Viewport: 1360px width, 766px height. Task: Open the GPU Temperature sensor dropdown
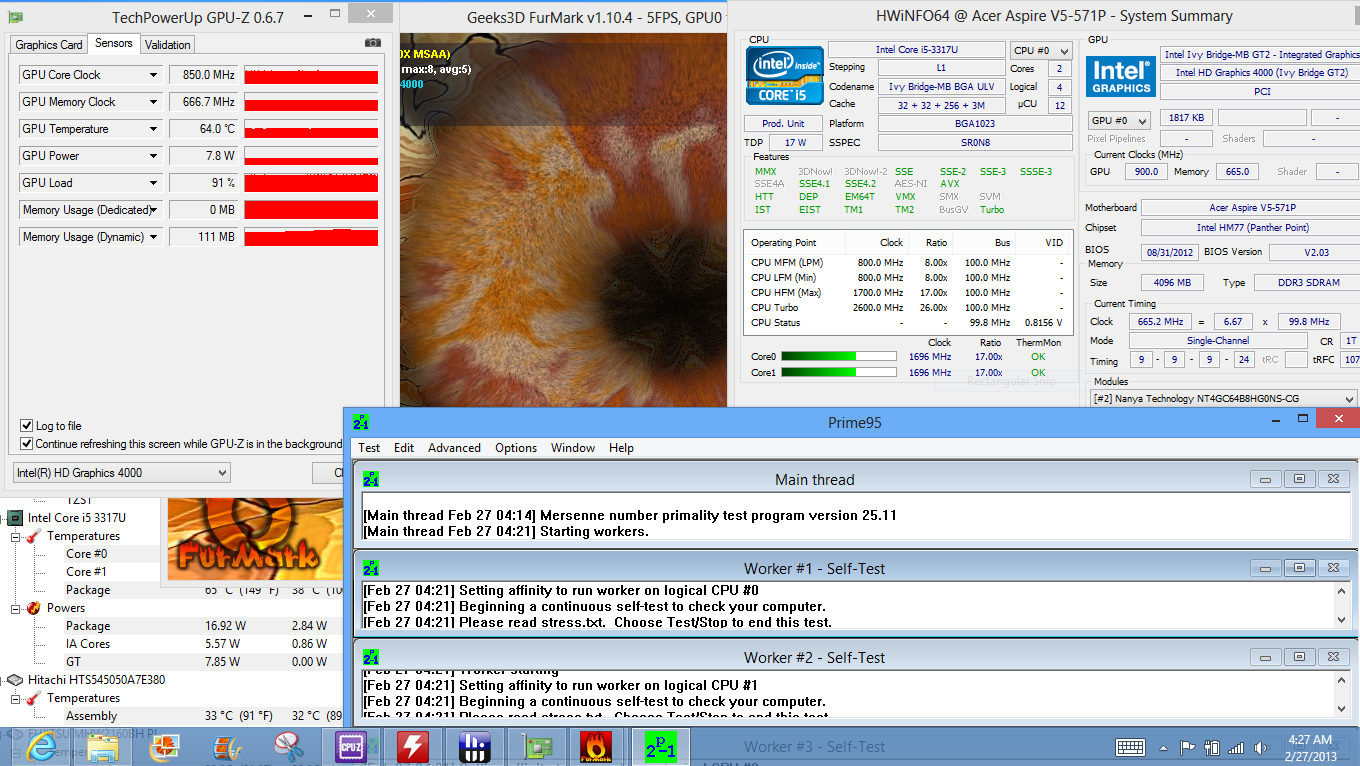pos(153,129)
